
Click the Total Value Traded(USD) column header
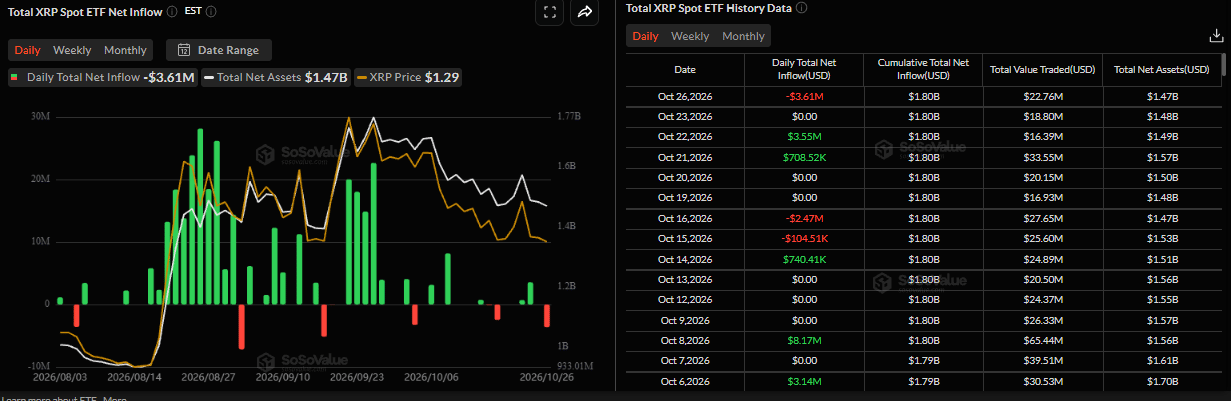[1042, 70]
